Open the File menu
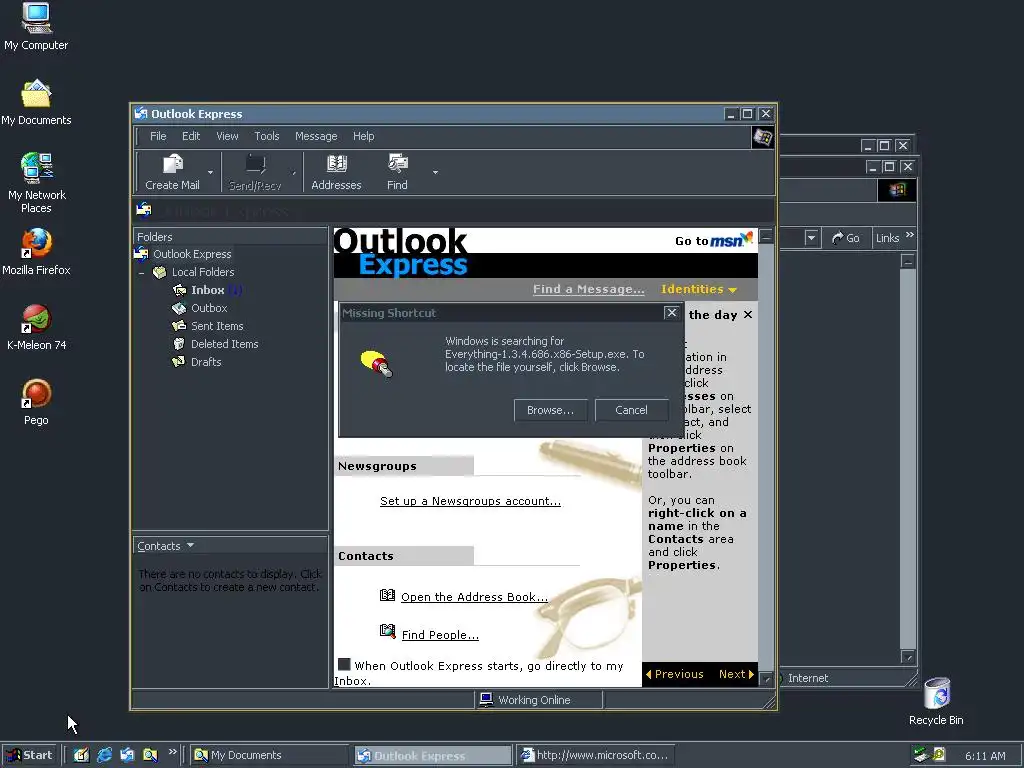The image size is (1024, 768). coord(158,136)
